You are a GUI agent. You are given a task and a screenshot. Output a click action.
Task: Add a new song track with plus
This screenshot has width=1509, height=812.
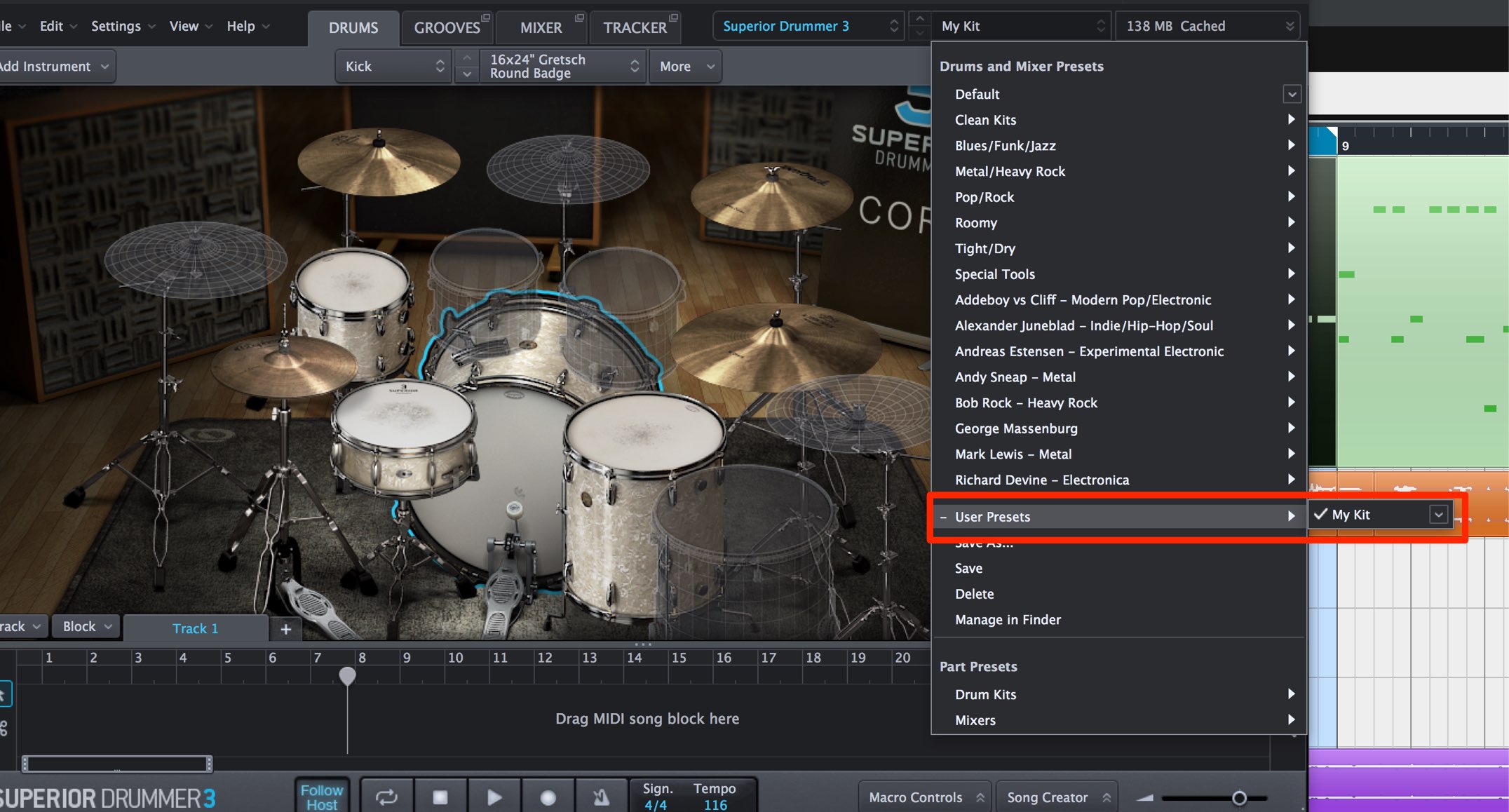[x=286, y=629]
